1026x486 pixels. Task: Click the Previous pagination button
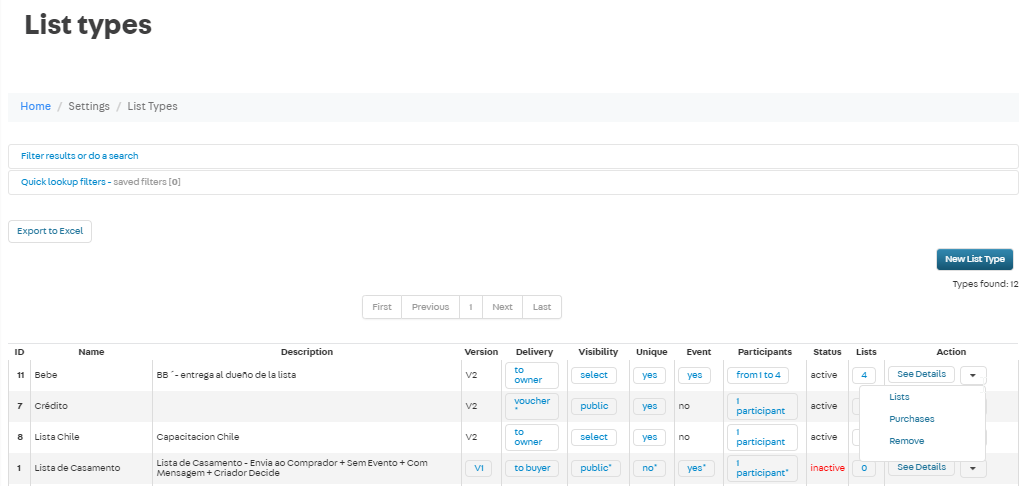pos(430,307)
